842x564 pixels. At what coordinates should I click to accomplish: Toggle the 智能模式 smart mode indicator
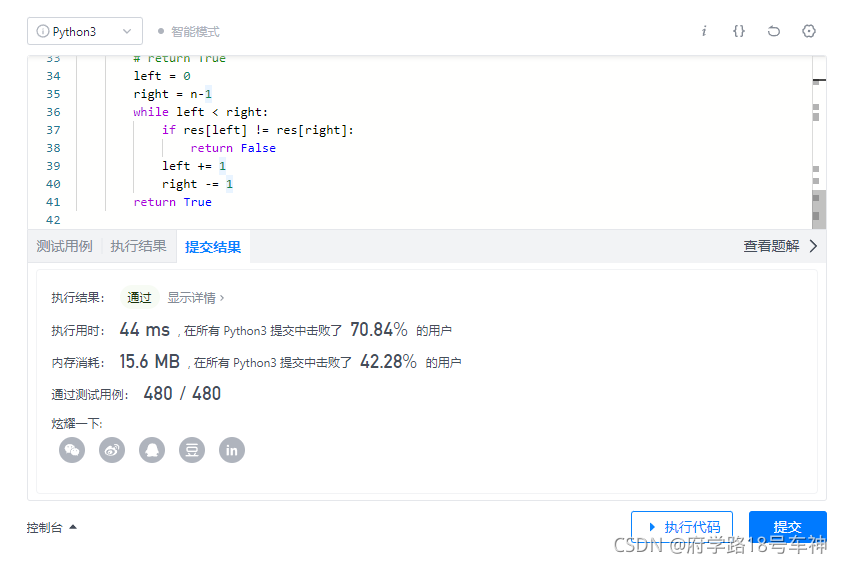pyautogui.click(x=188, y=32)
